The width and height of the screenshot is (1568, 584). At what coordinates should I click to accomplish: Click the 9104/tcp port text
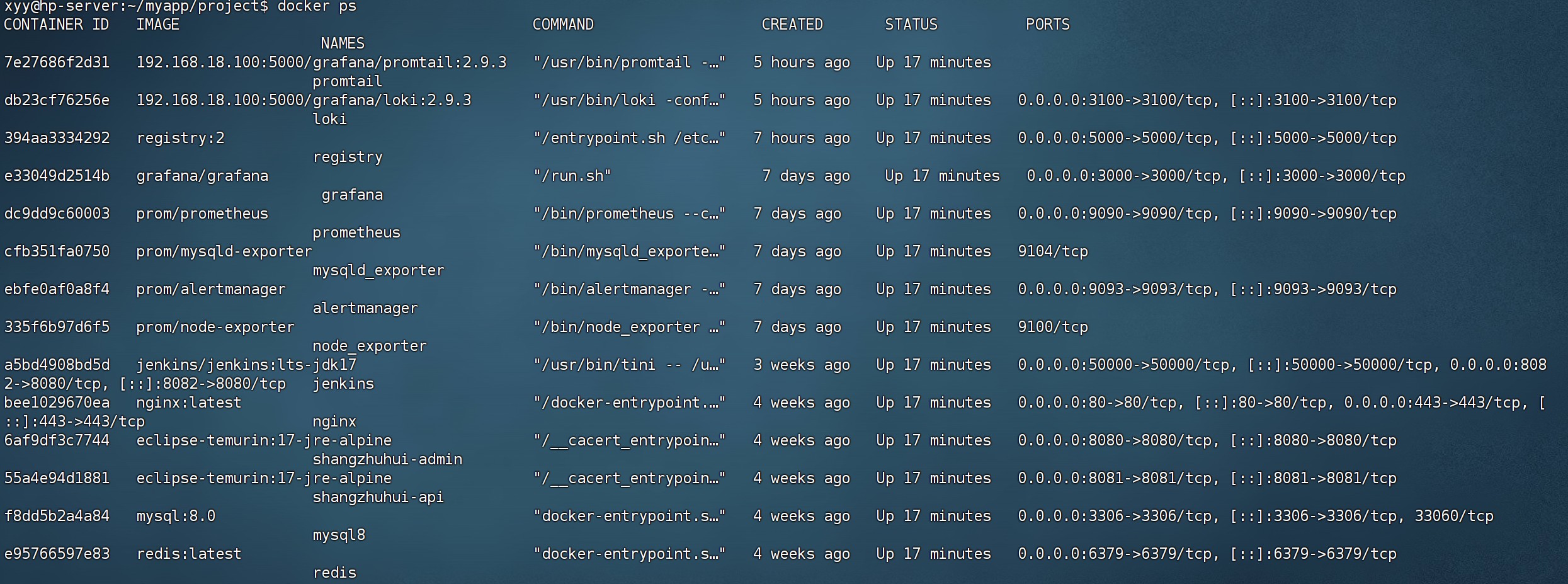1053,251
